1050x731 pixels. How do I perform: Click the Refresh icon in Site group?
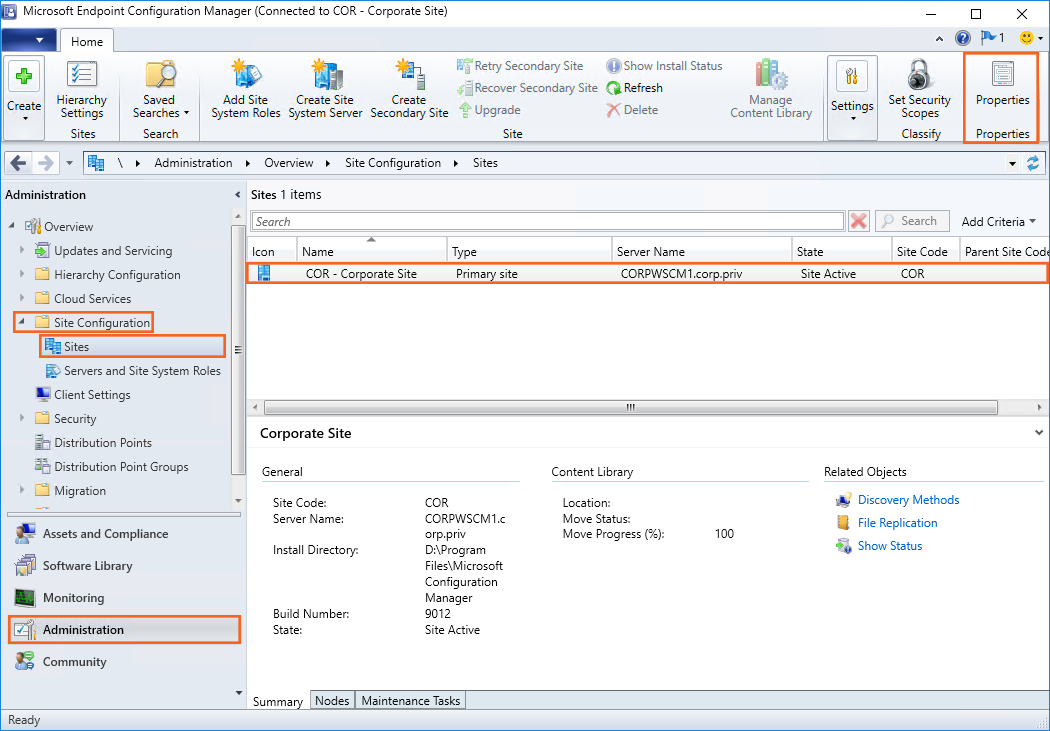614,88
